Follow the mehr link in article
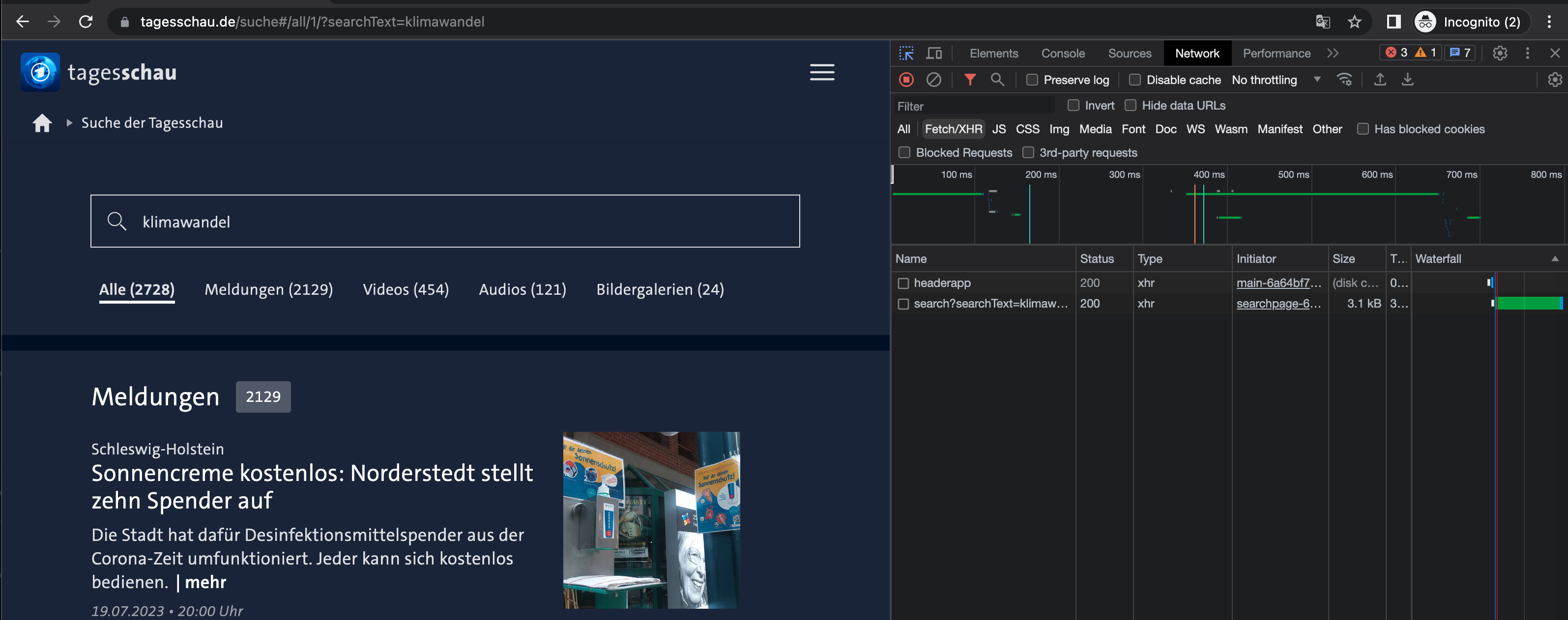1568x620 pixels. click(x=205, y=582)
